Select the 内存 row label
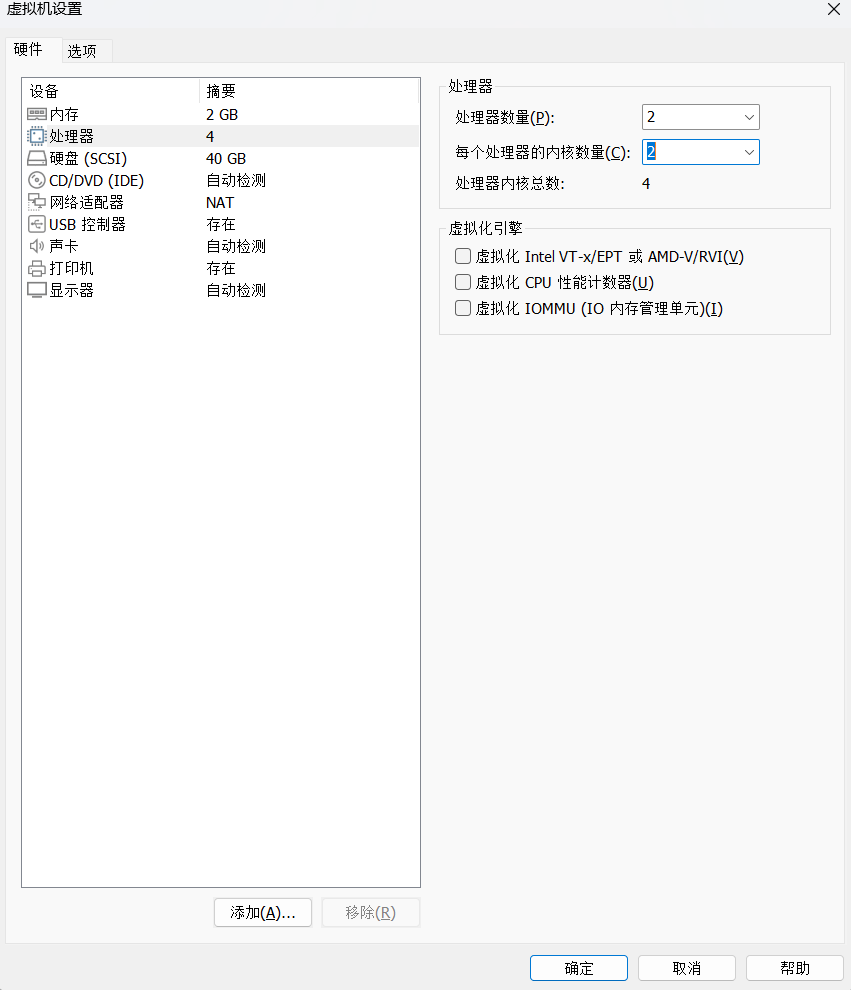The image size is (851, 990). (64, 114)
